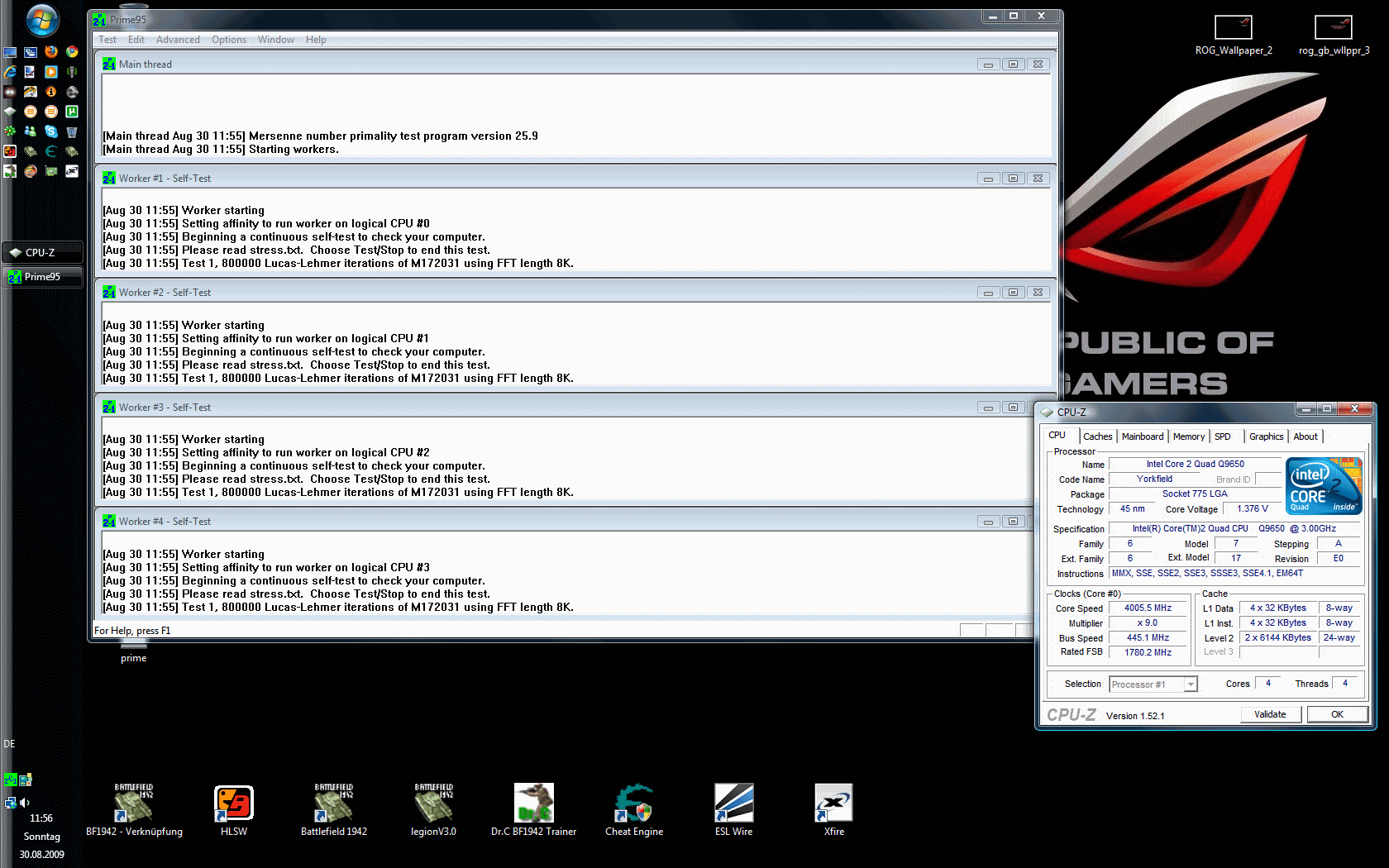
Task: Click the Multiplier value x 9.0
Action: coord(1148,623)
